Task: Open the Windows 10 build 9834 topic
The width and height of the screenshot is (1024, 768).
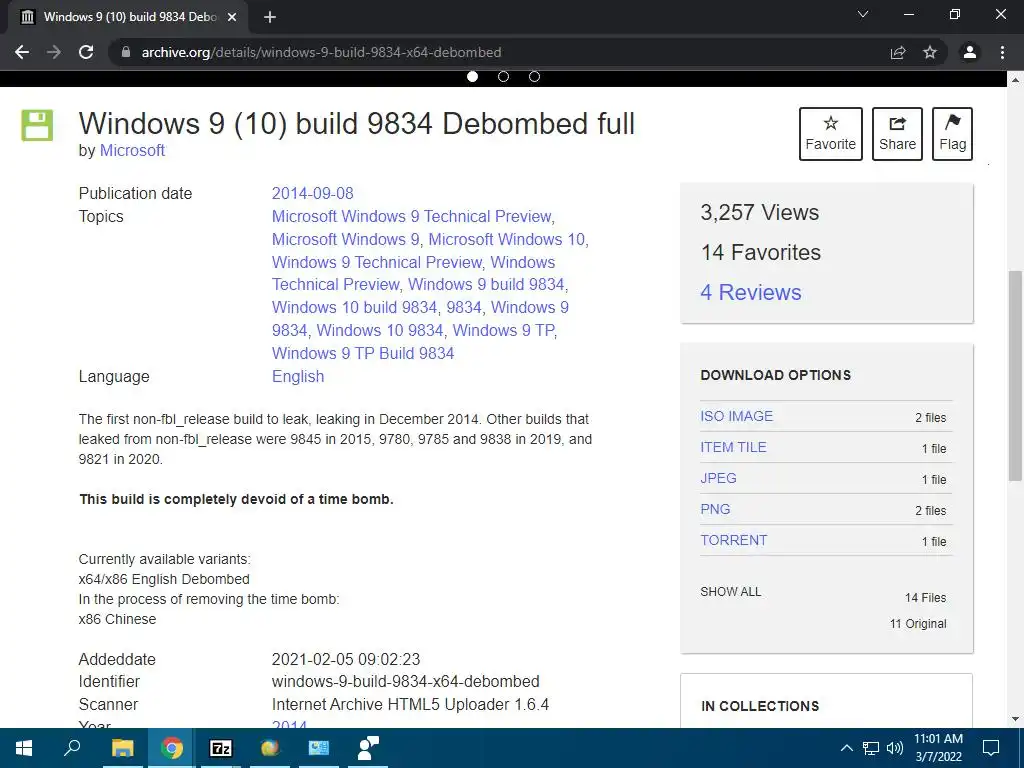Action: tap(355, 307)
